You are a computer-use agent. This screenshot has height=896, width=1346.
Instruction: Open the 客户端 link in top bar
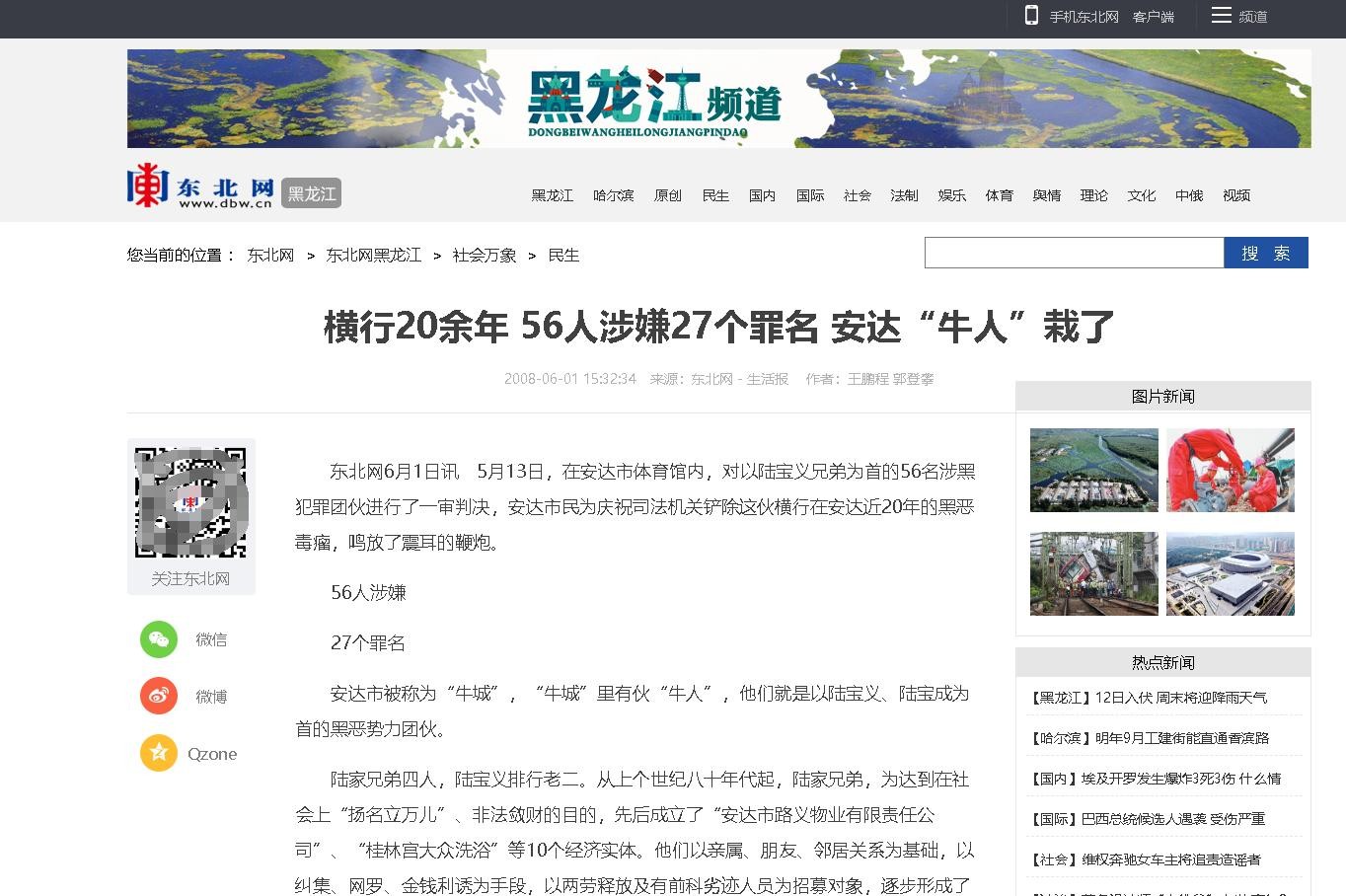tap(1153, 17)
